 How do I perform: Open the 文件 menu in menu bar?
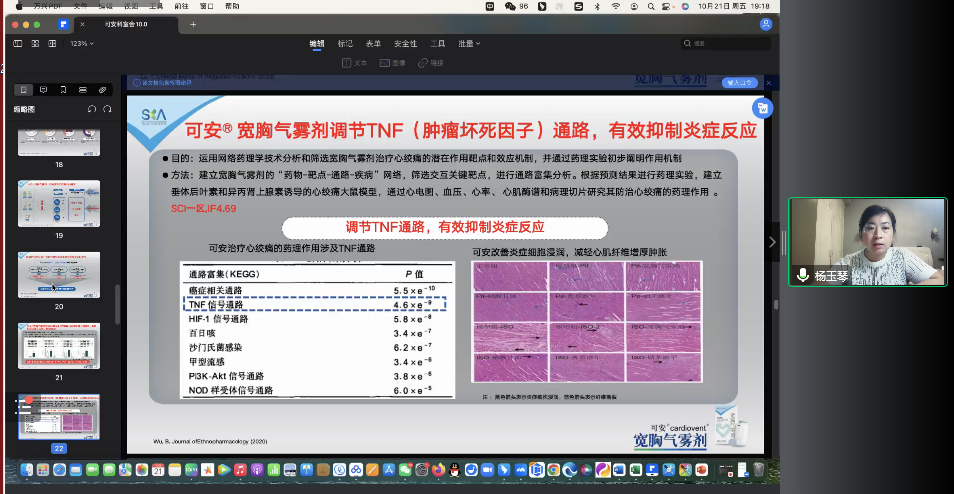80,6
